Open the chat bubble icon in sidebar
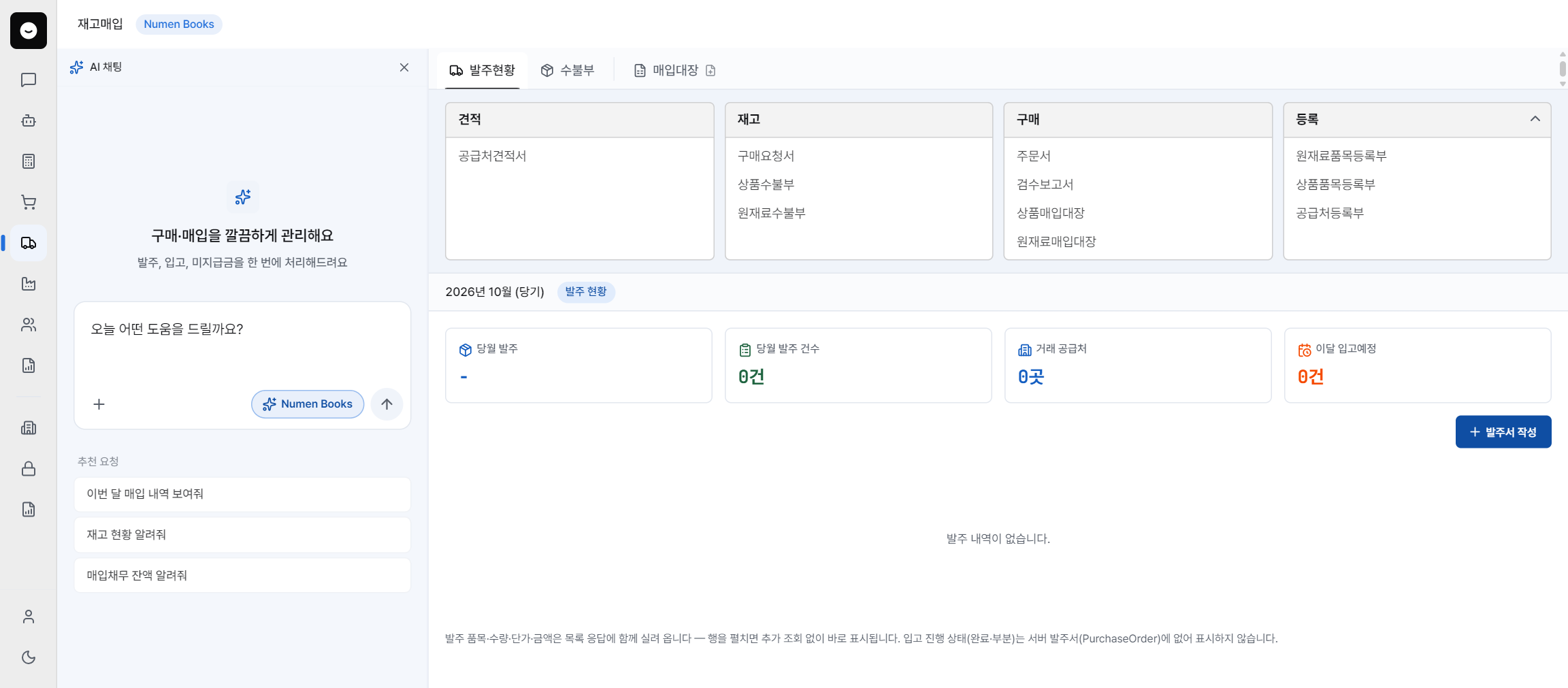The width and height of the screenshot is (1568, 688). point(29,80)
